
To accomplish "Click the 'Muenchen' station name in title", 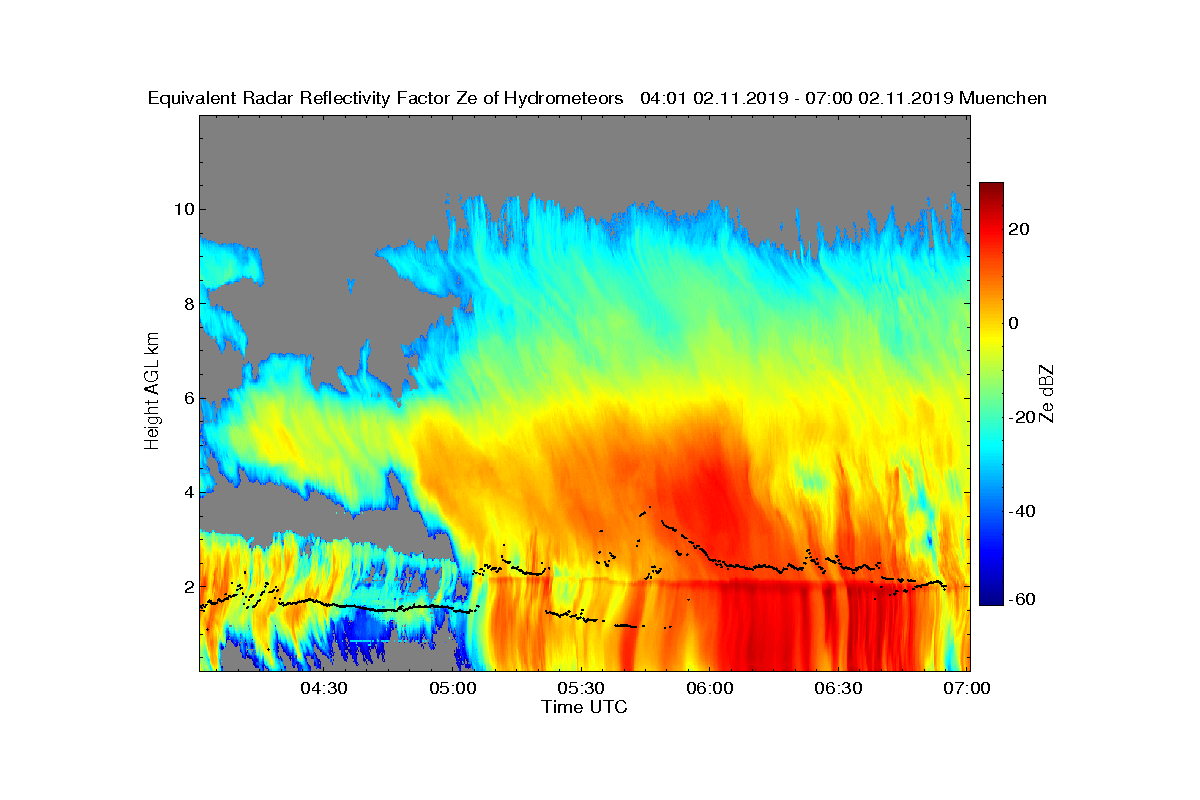I will click(1003, 98).
